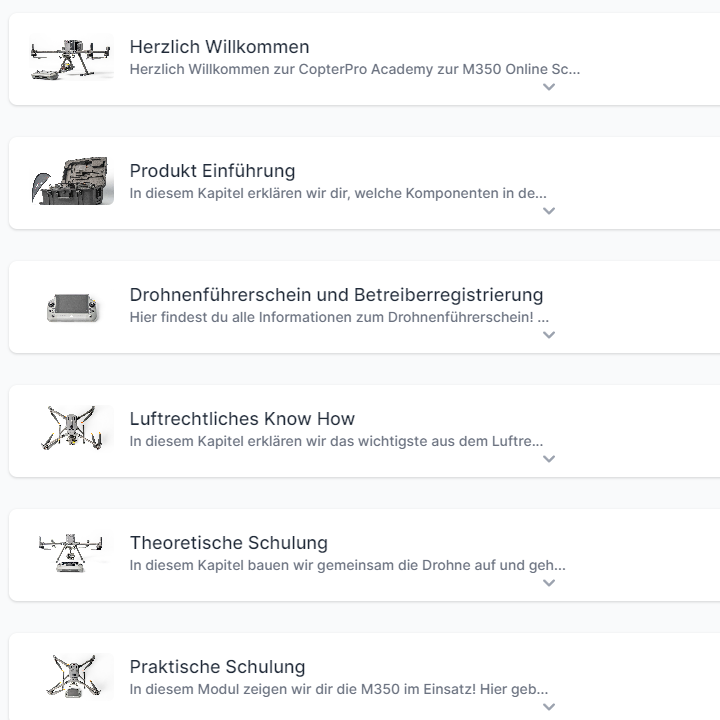Click the CopterPro Academy welcome description text
The image size is (720, 720).
(x=354, y=70)
